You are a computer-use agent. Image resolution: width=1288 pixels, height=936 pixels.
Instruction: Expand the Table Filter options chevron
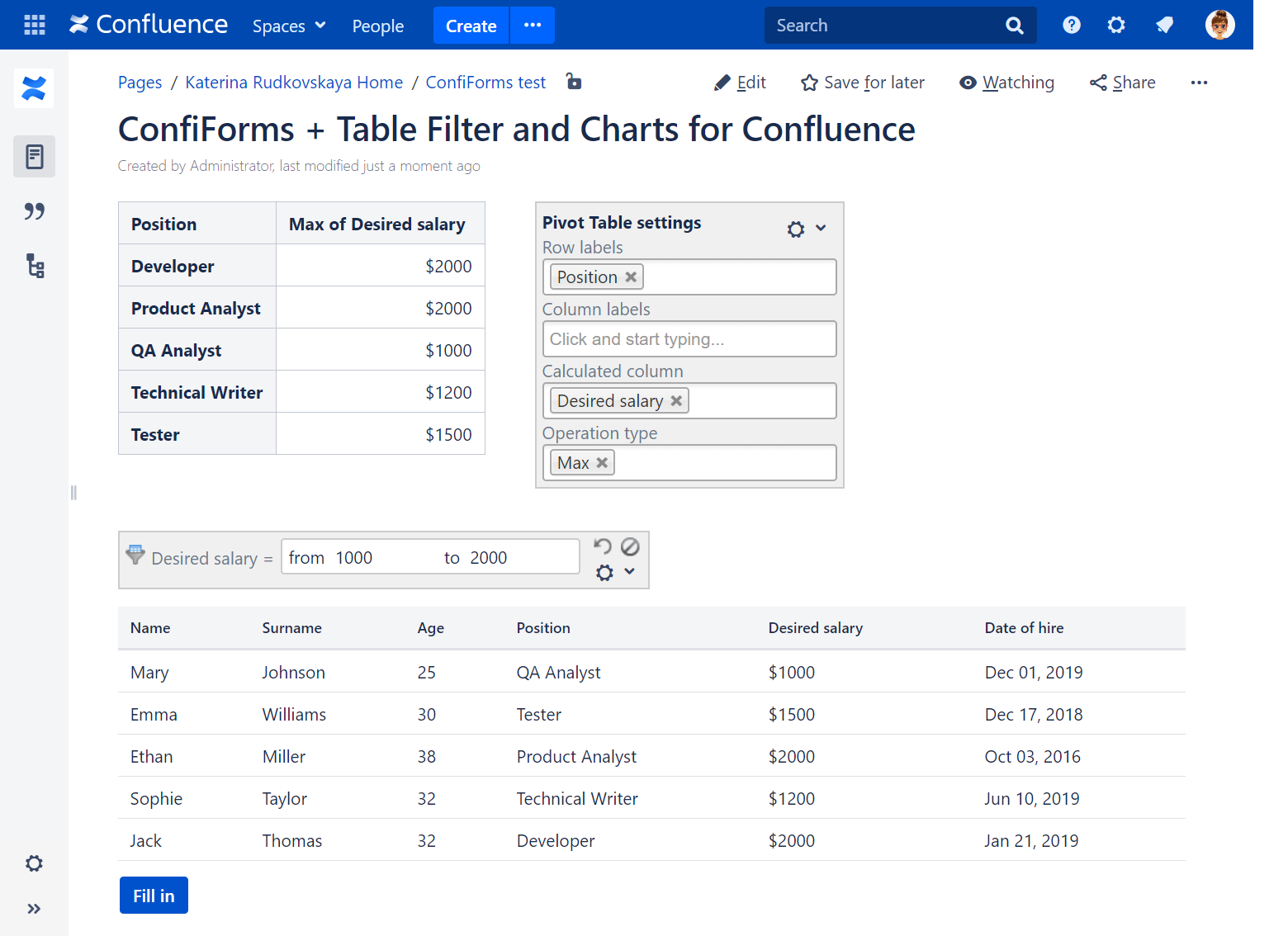(629, 572)
